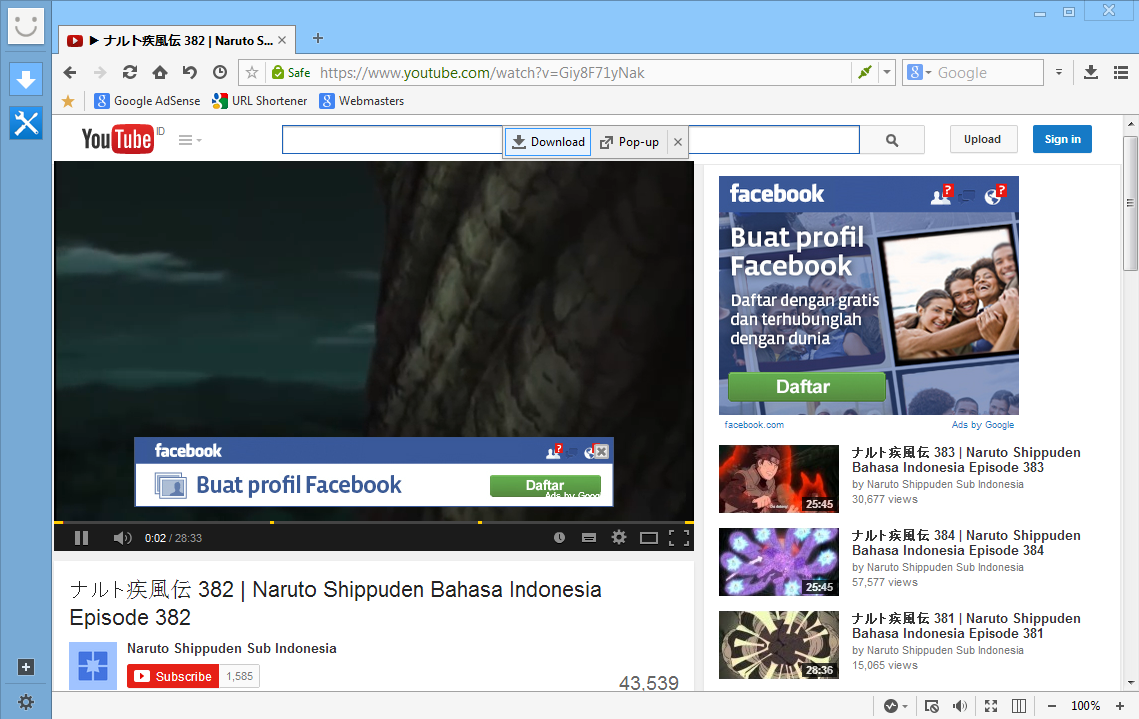Click the video progress bar

tap(374, 522)
